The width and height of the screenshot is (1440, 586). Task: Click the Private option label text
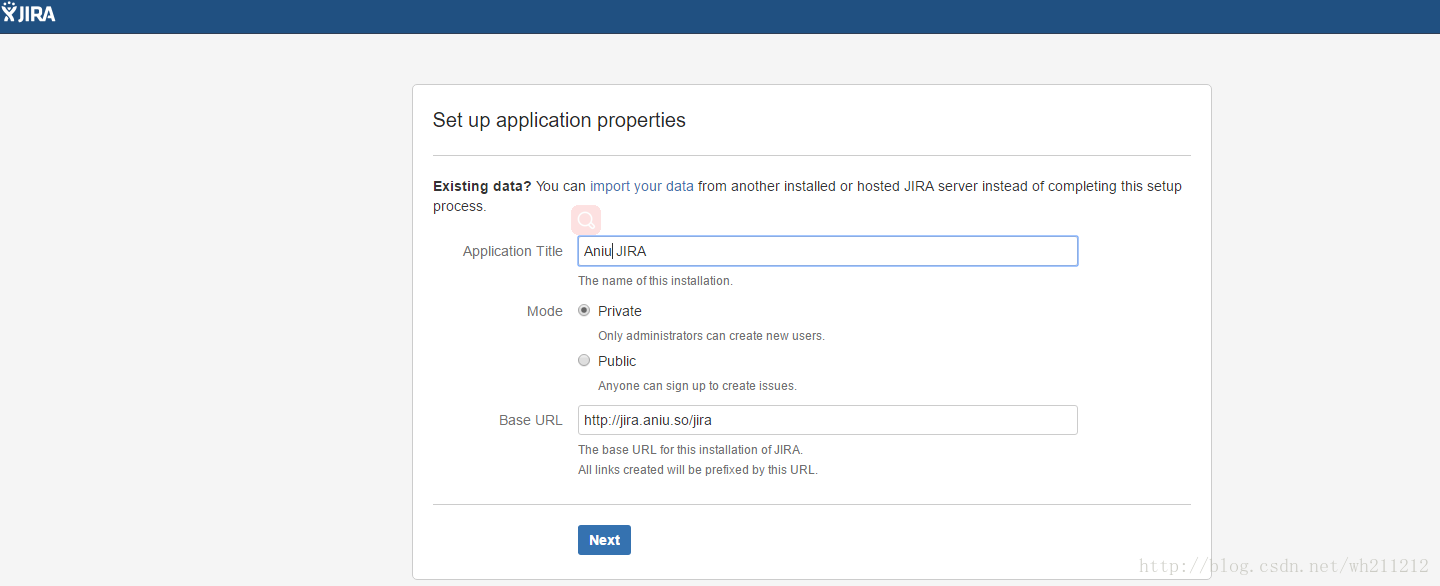[x=620, y=311]
